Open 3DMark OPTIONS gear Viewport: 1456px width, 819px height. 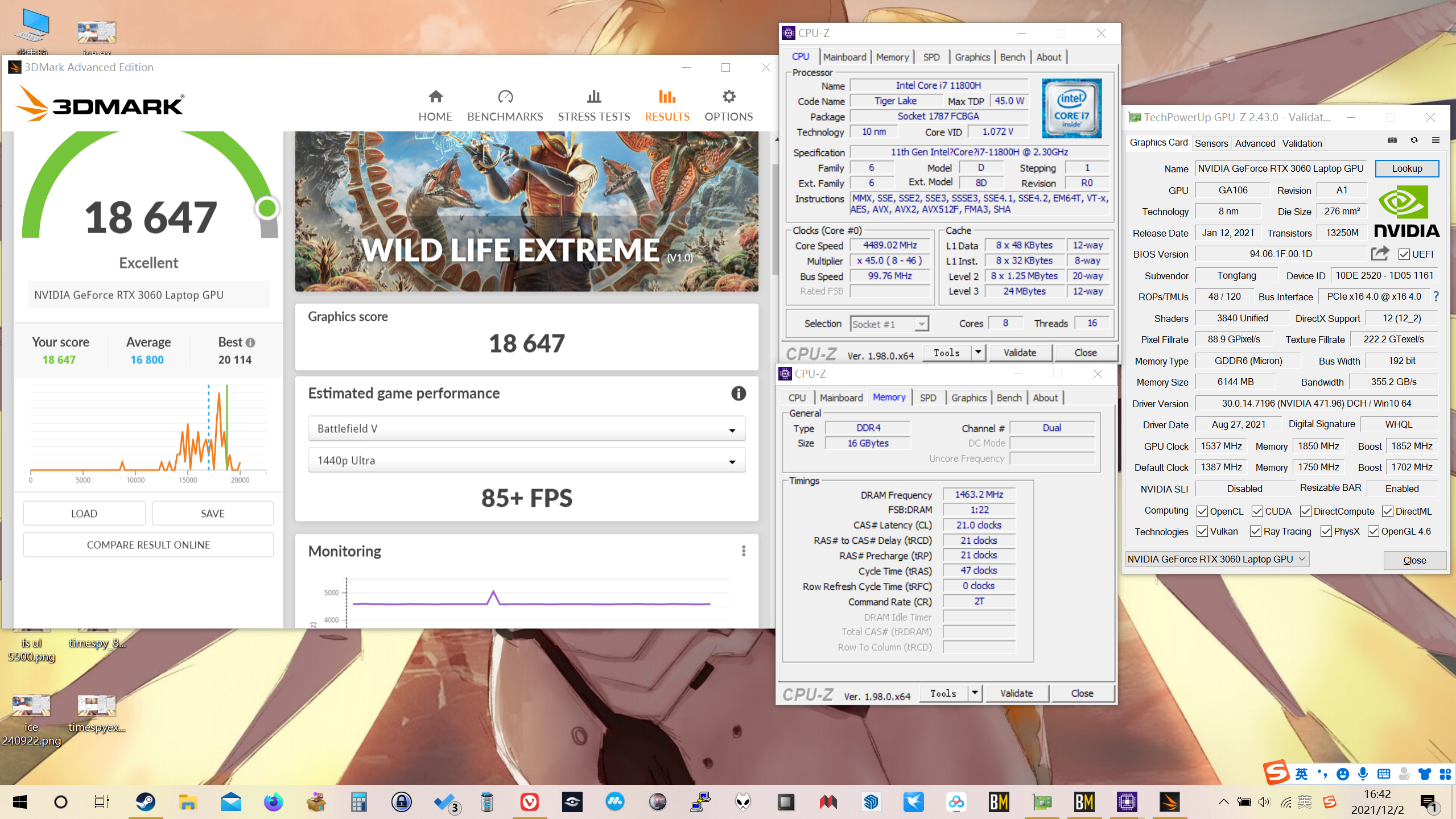point(729,106)
